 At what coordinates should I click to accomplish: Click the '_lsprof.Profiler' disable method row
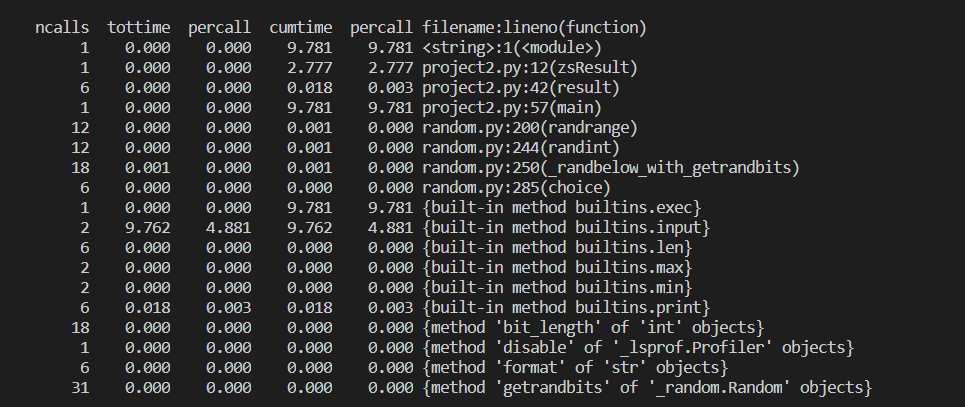[638, 347]
